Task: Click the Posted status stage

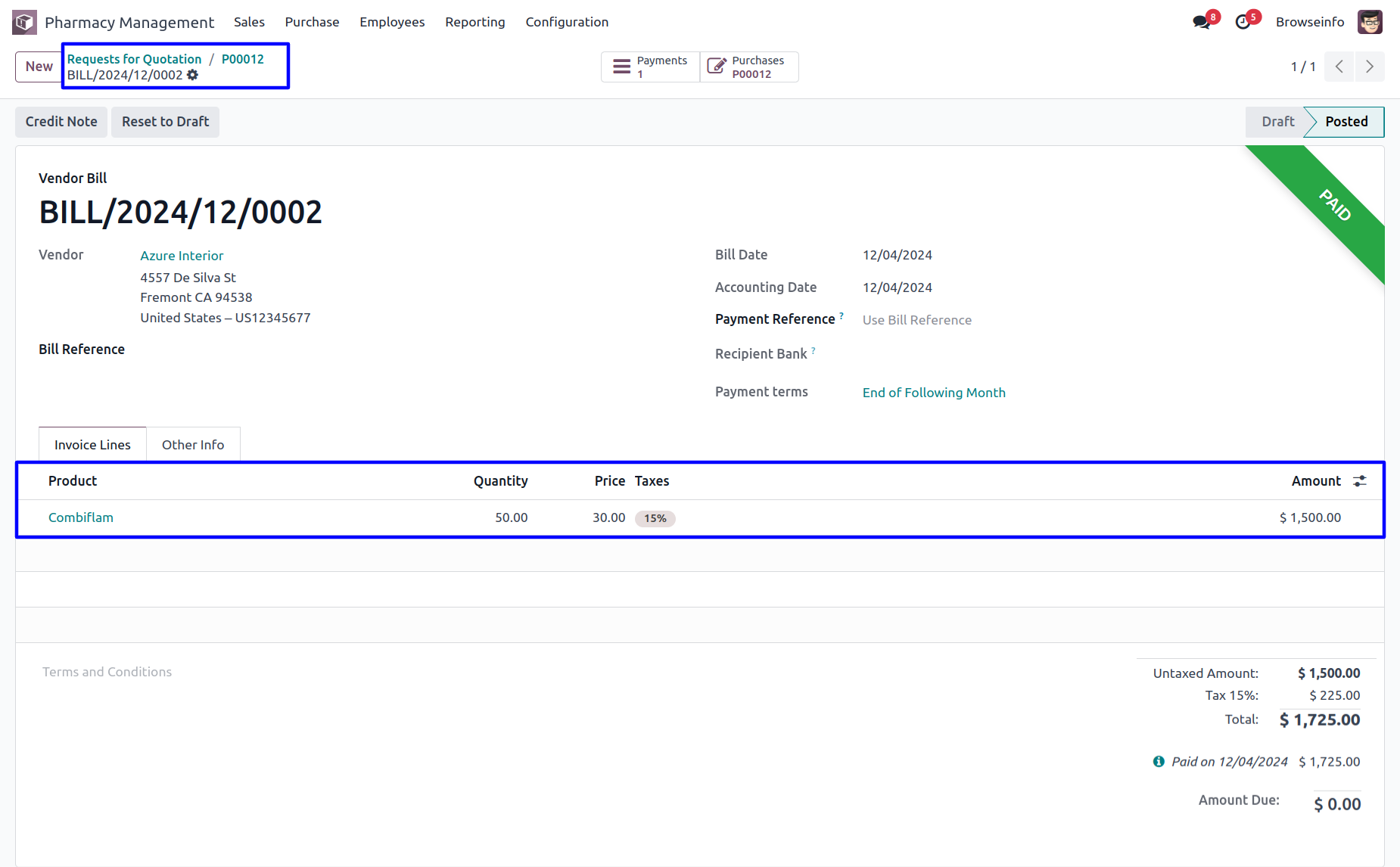Action: coord(1346,122)
